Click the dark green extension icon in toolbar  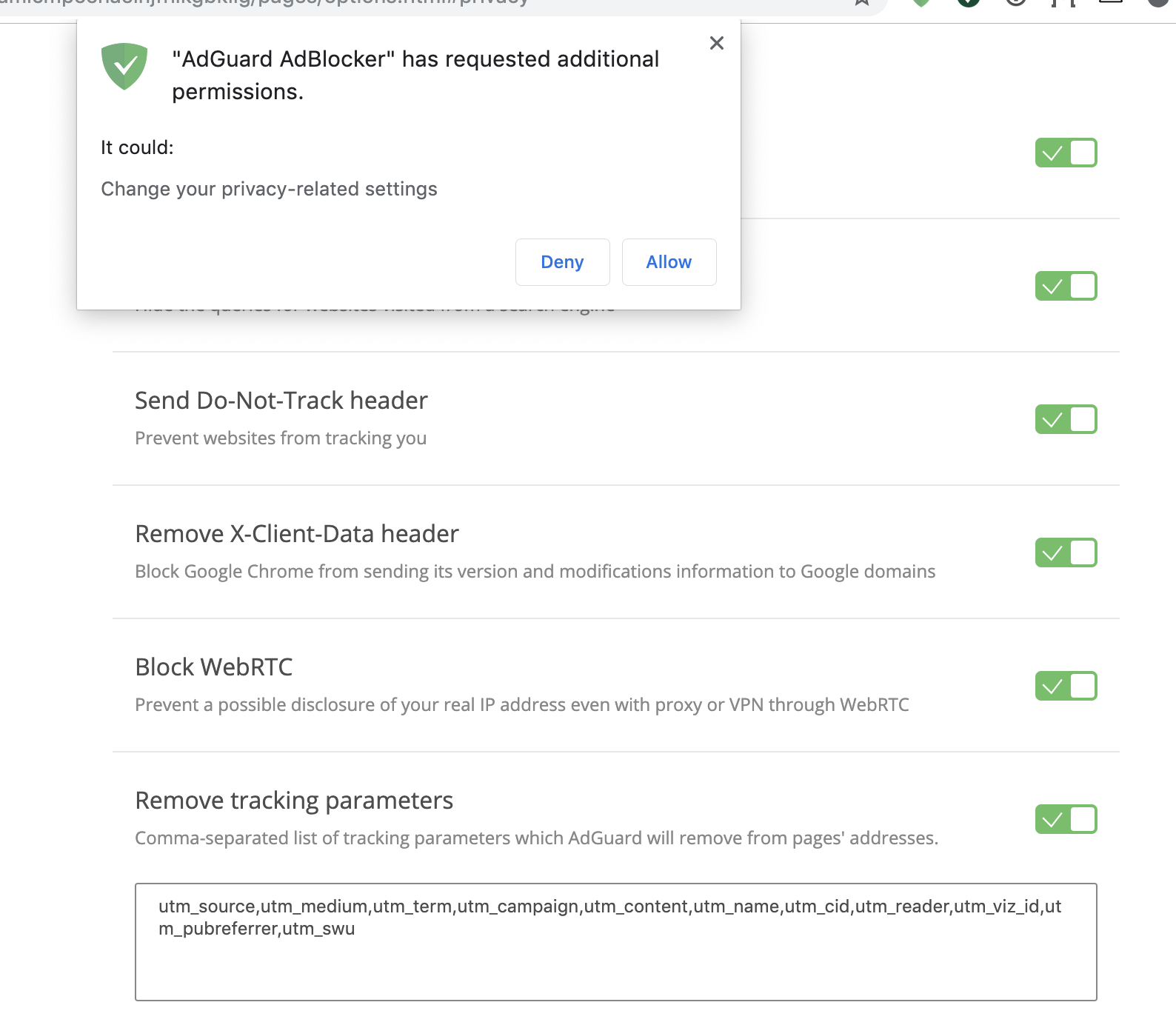coord(969,4)
